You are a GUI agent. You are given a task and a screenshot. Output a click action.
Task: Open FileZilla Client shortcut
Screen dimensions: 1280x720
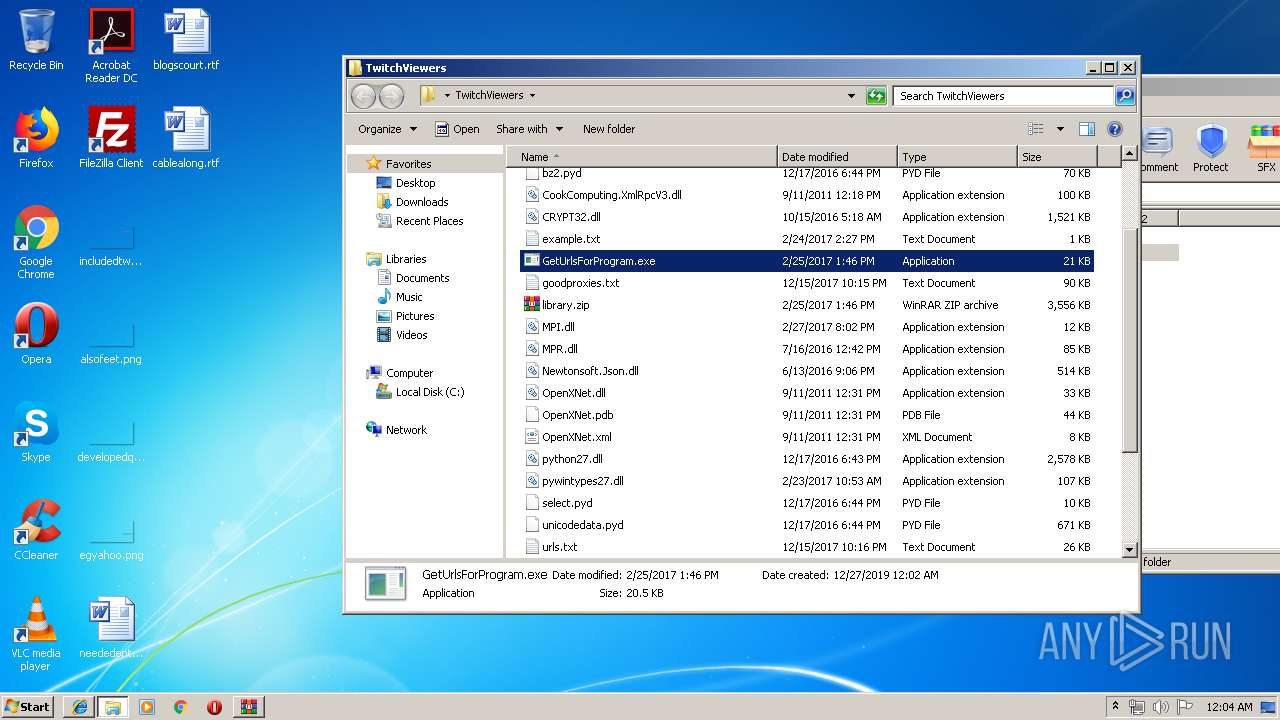tap(111, 138)
